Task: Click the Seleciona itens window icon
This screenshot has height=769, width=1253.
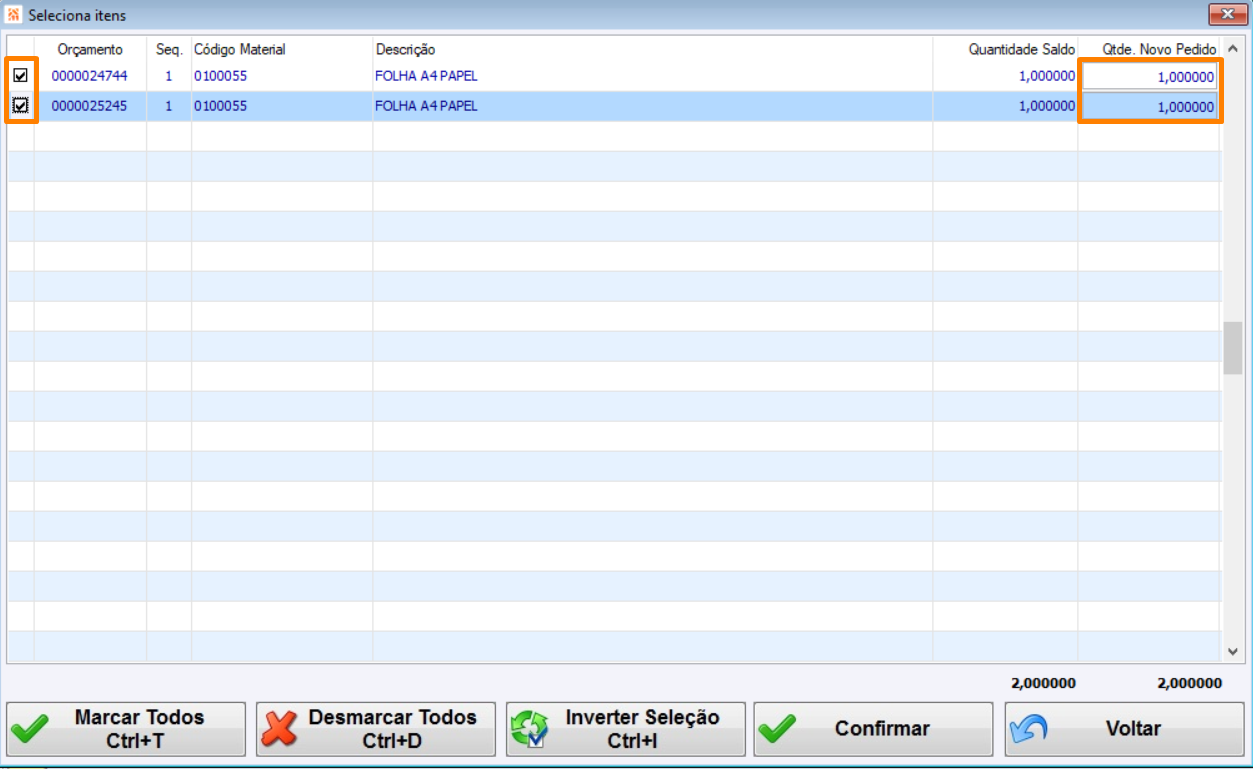Action: pos(13,16)
